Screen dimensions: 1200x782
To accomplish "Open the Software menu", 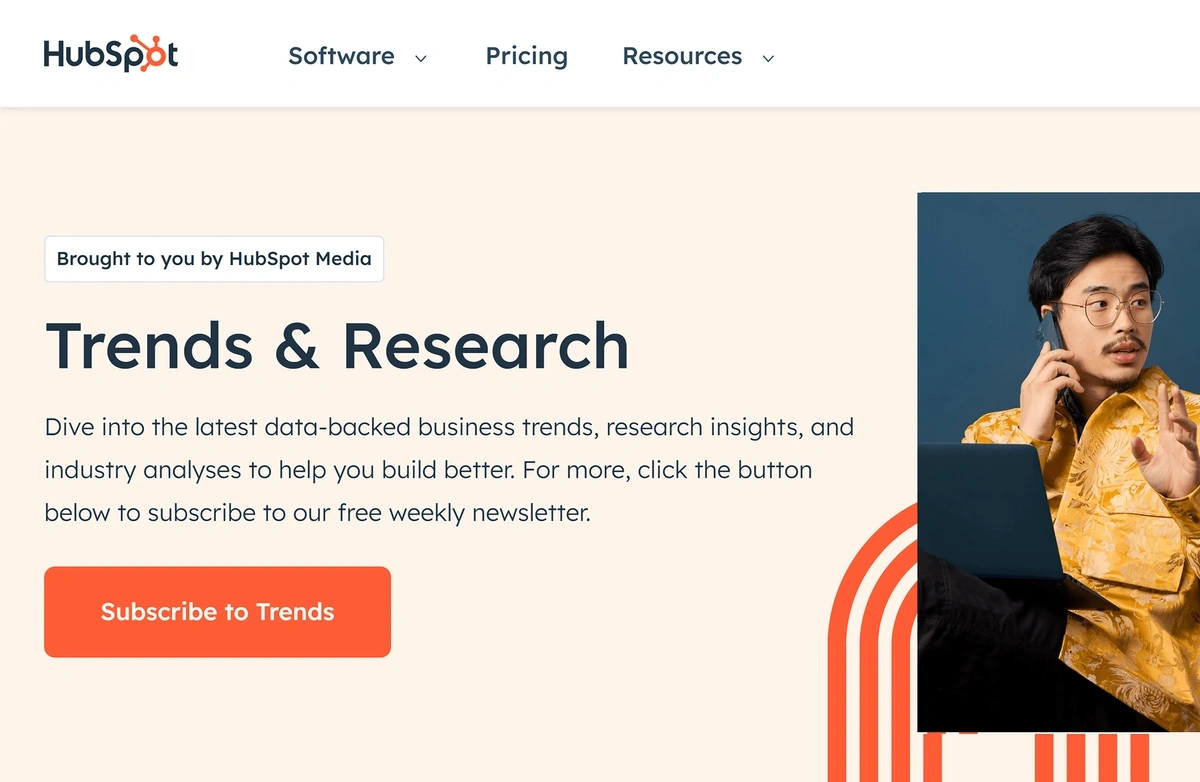I will point(341,56).
